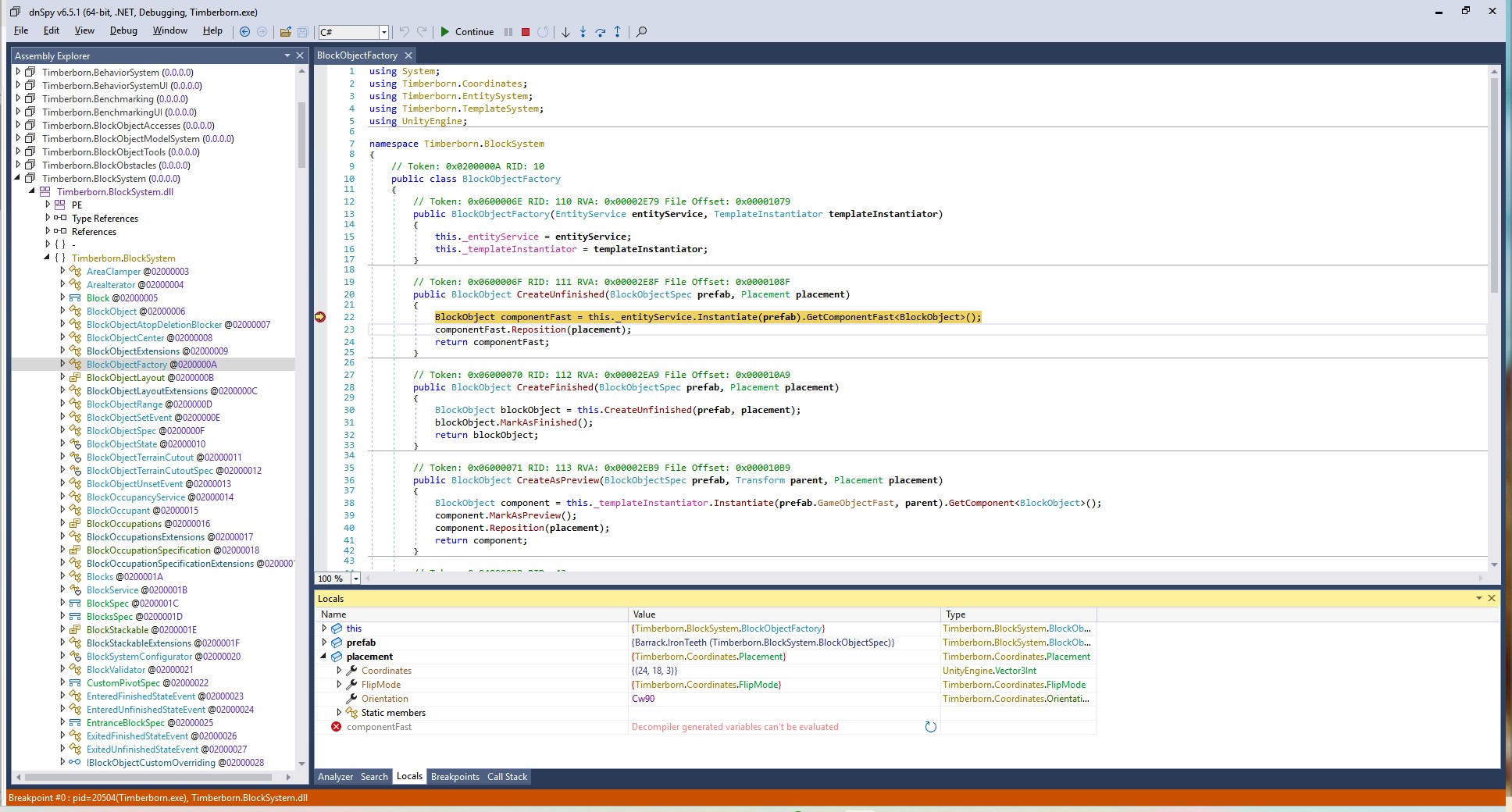The width and height of the screenshot is (1512, 812).
Task: Click the Undo toolbar icon
Action: coord(404,32)
